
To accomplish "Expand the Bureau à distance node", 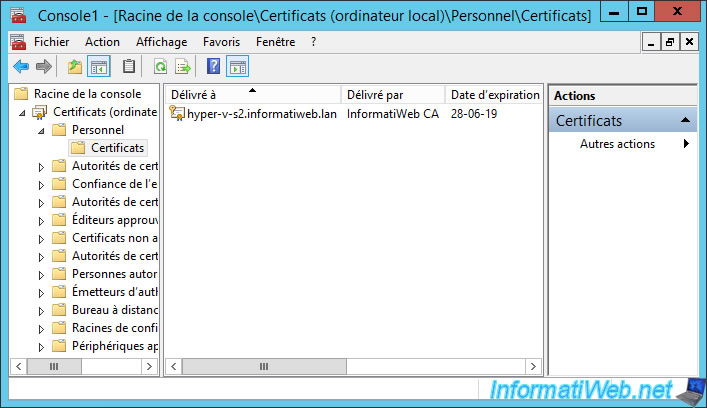I will point(41,312).
